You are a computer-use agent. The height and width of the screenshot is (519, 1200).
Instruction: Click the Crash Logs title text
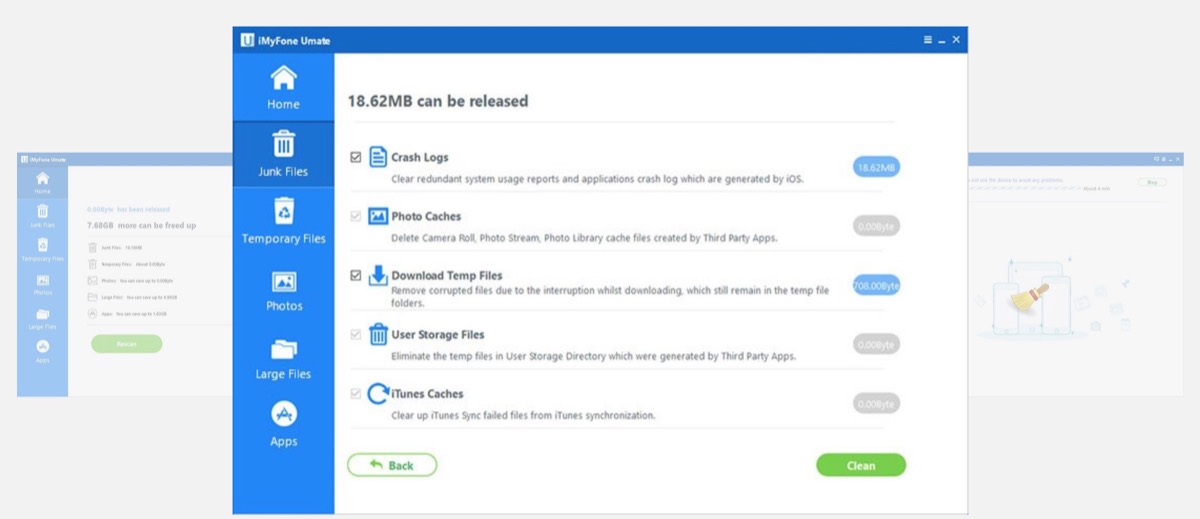(x=420, y=158)
